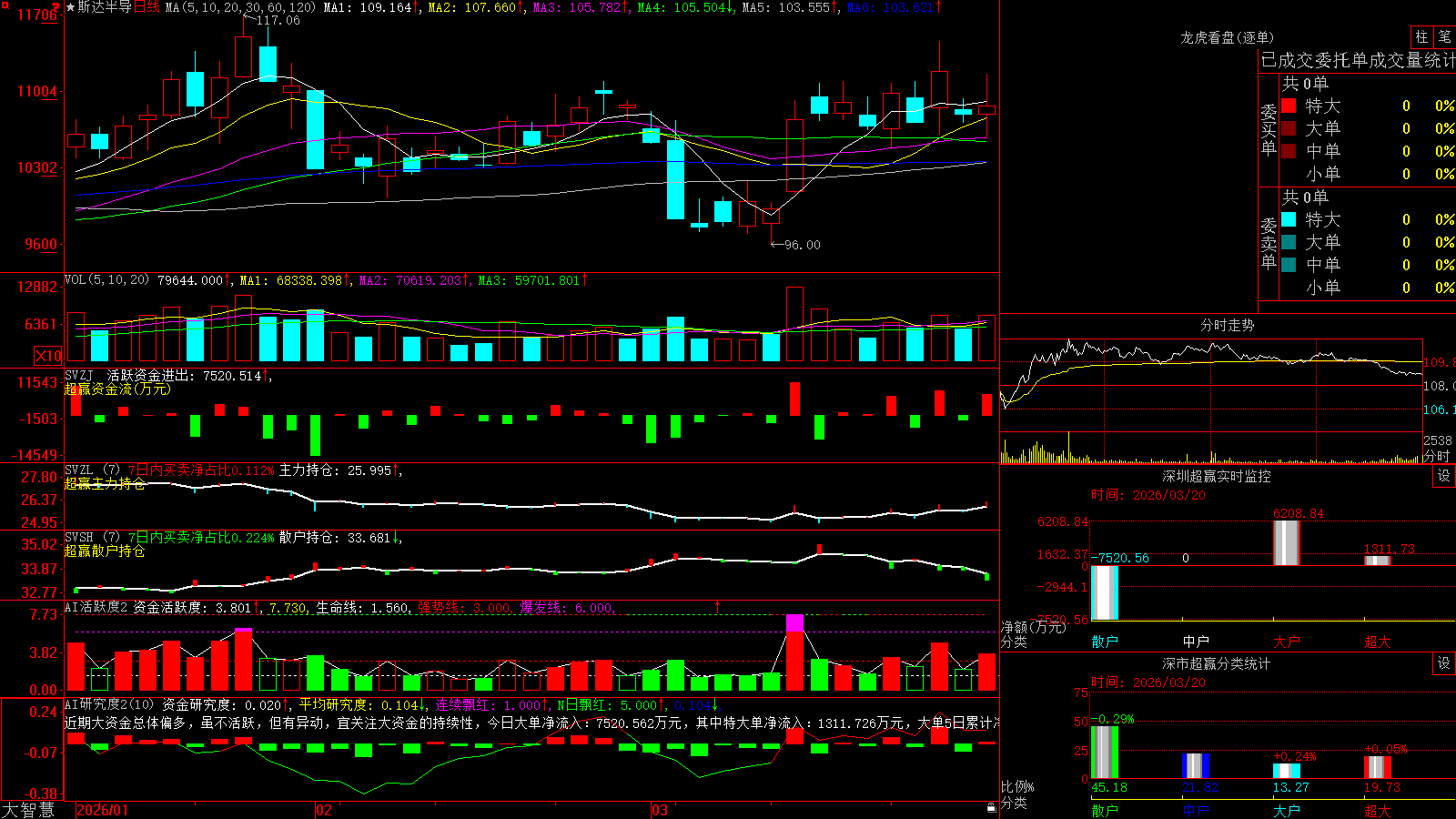The image size is (1456, 819).
Task: Click the 散户持仓: 33.681 value
Action: 335,538
